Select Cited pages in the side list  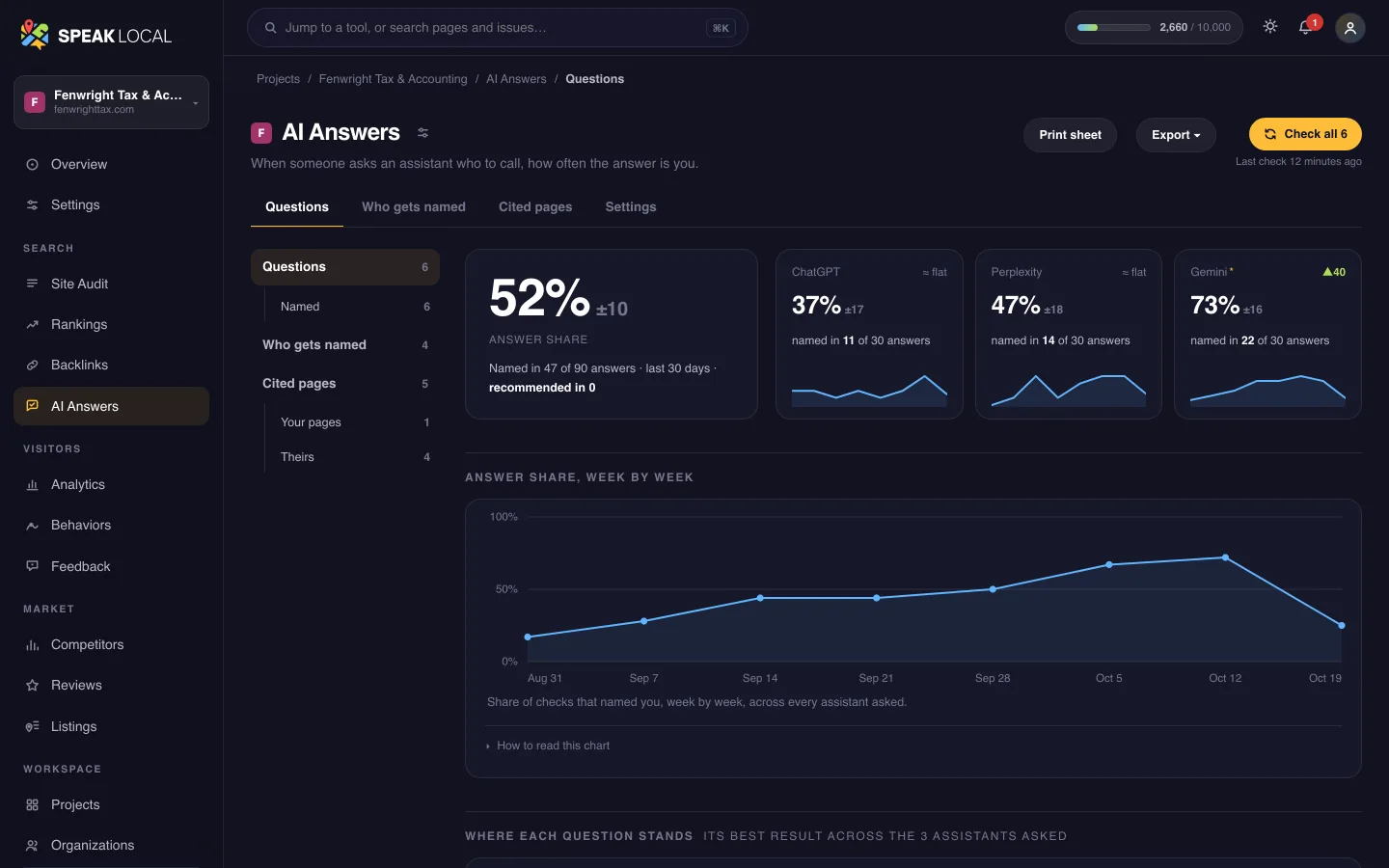[x=345, y=384]
